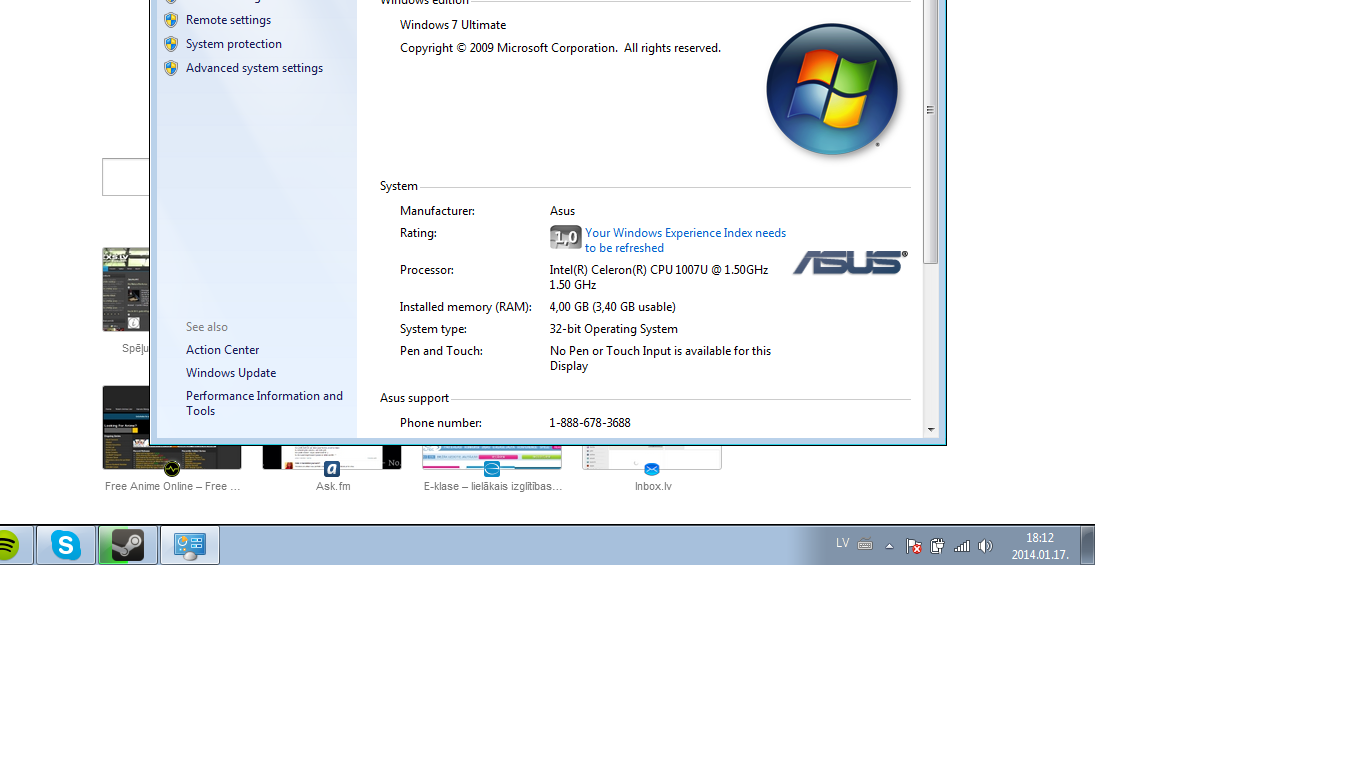Click phone number 1-888-678-3688
The height and width of the screenshot is (768, 1366).
590,423
